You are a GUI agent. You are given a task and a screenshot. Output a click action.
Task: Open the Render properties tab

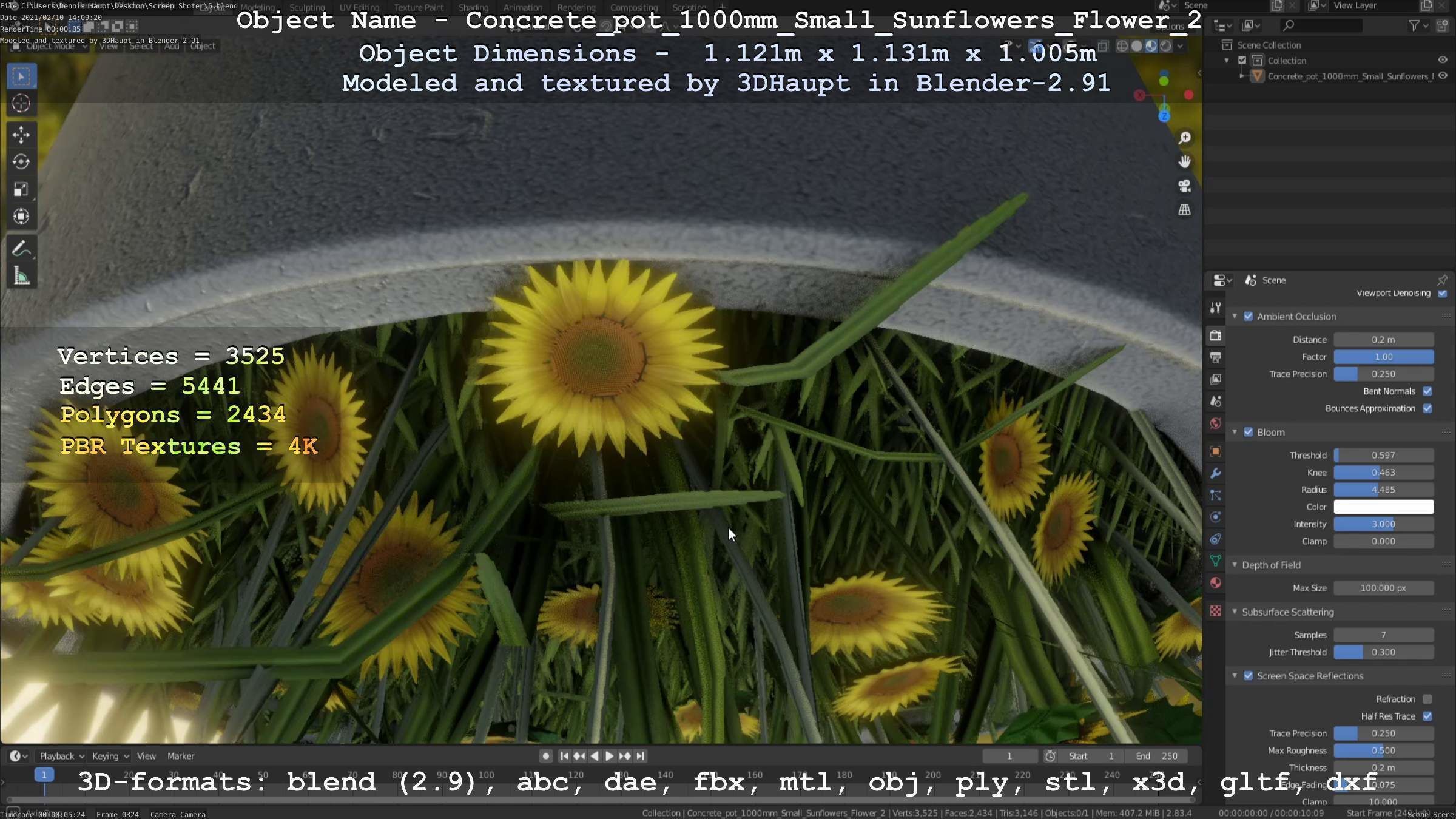(1216, 335)
